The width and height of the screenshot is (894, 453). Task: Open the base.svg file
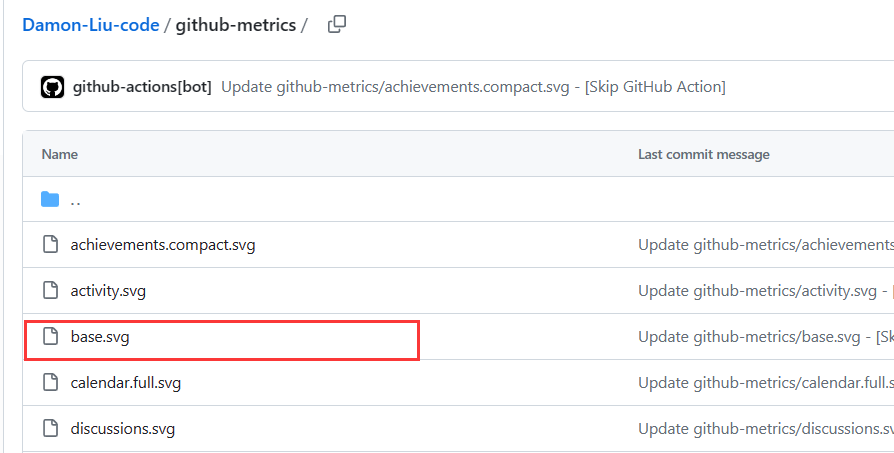point(100,337)
